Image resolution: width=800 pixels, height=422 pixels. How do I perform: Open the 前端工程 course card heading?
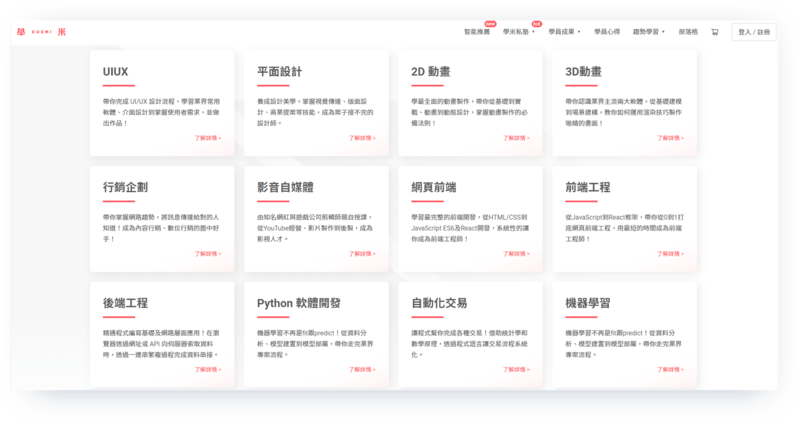[587, 187]
